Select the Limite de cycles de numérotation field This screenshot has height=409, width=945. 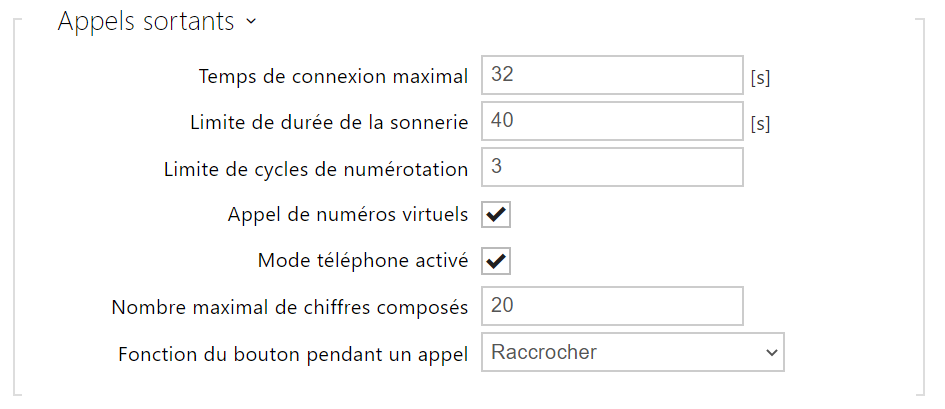pyautogui.click(x=612, y=168)
